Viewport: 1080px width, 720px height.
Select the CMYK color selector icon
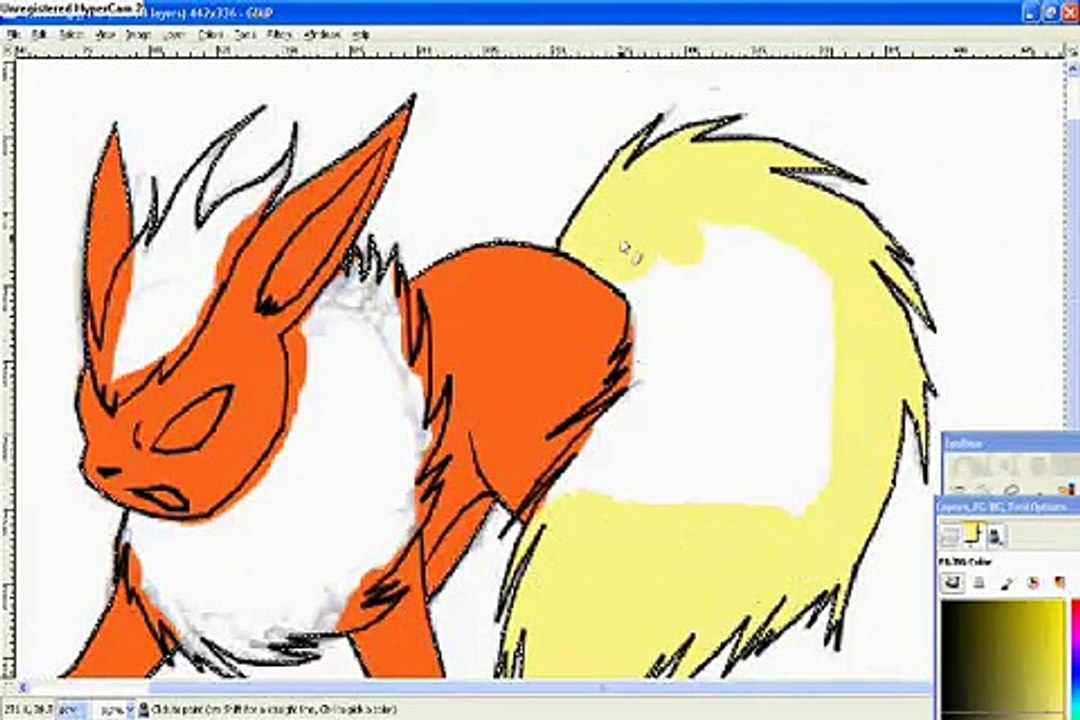pos(979,584)
